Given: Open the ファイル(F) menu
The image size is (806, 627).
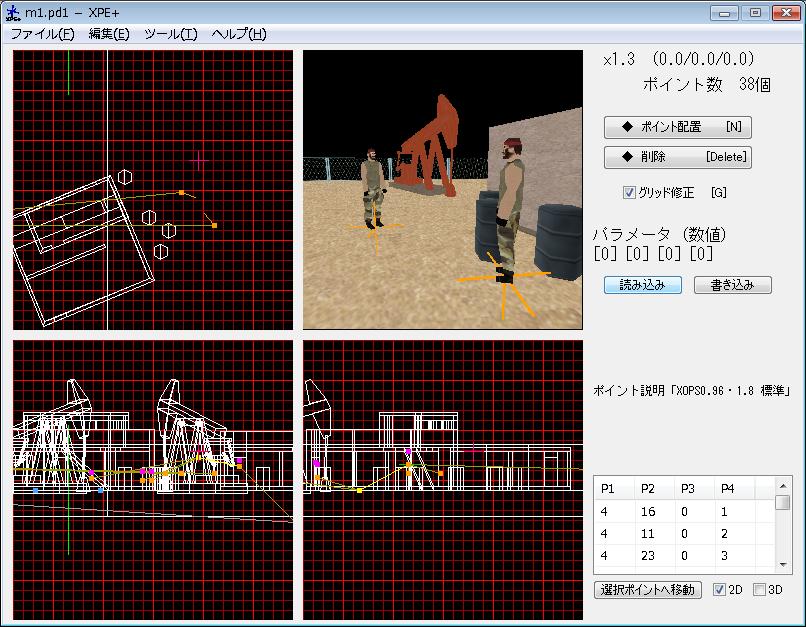Looking at the screenshot, I should pyautogui.click(x=43, y=34).
